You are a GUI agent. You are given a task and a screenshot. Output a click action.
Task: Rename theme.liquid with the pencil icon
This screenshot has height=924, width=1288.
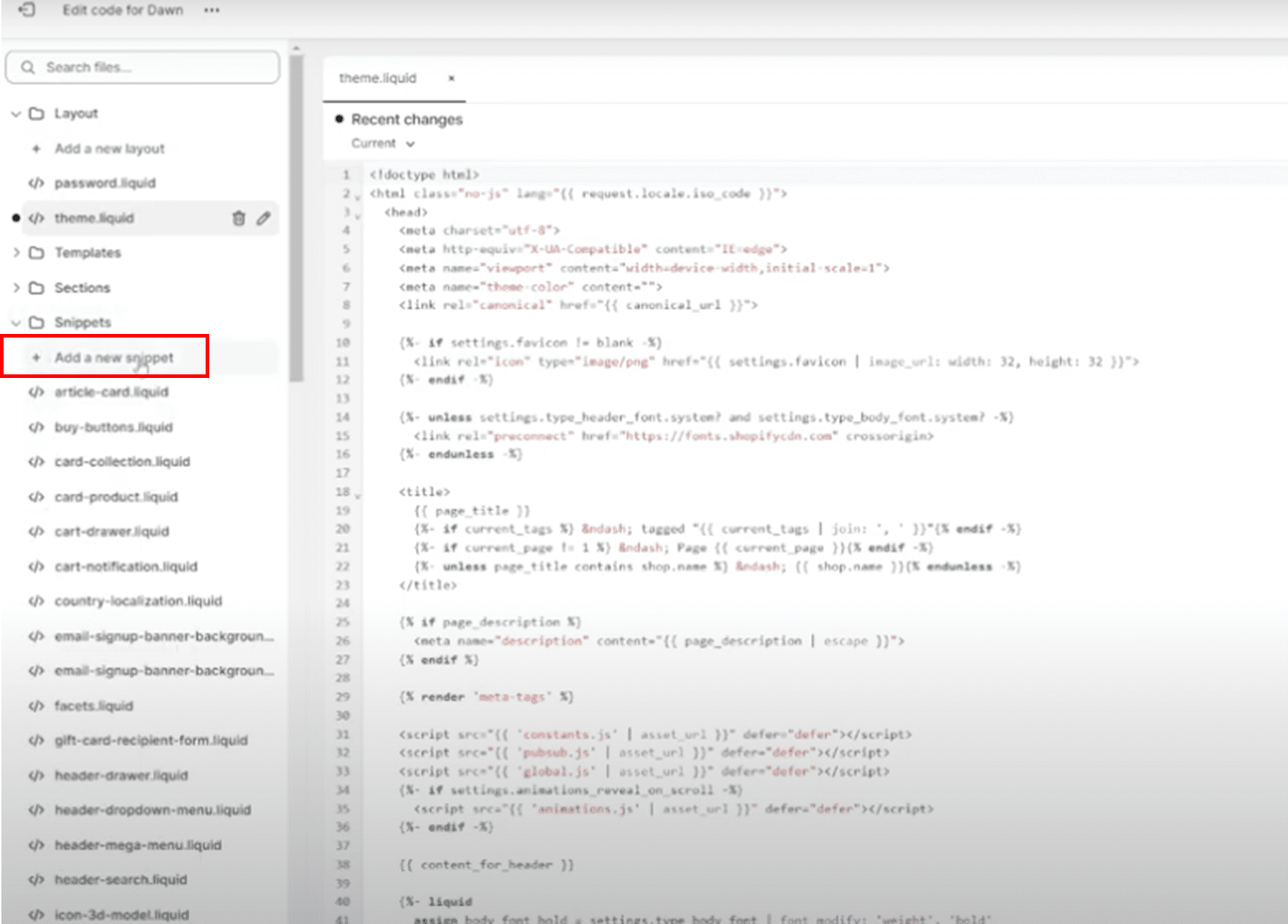tap(263, 218)
